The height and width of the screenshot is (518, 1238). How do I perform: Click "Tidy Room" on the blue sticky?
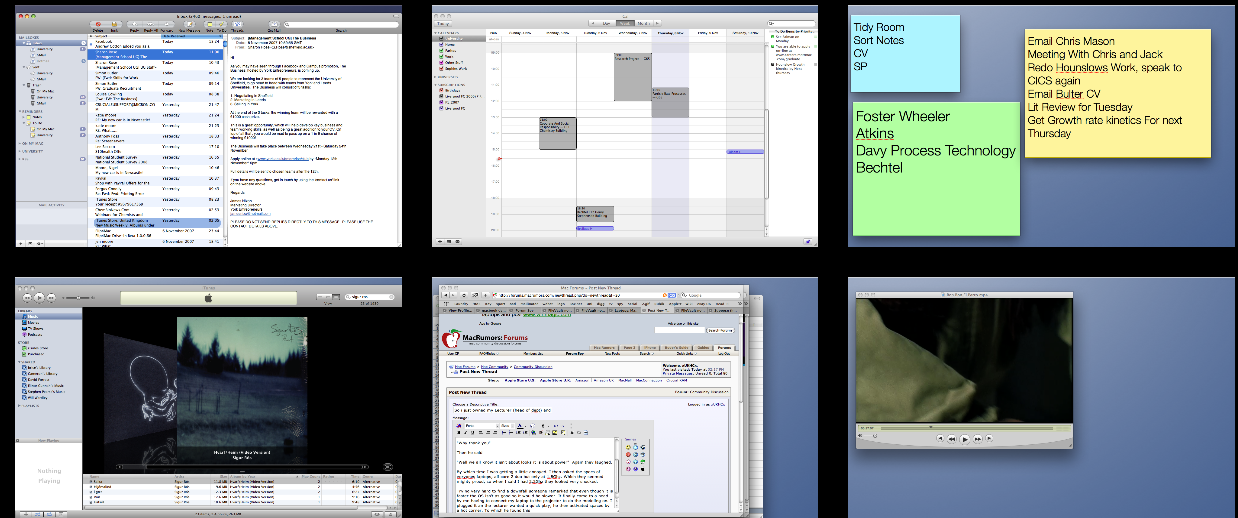point(879,27)
